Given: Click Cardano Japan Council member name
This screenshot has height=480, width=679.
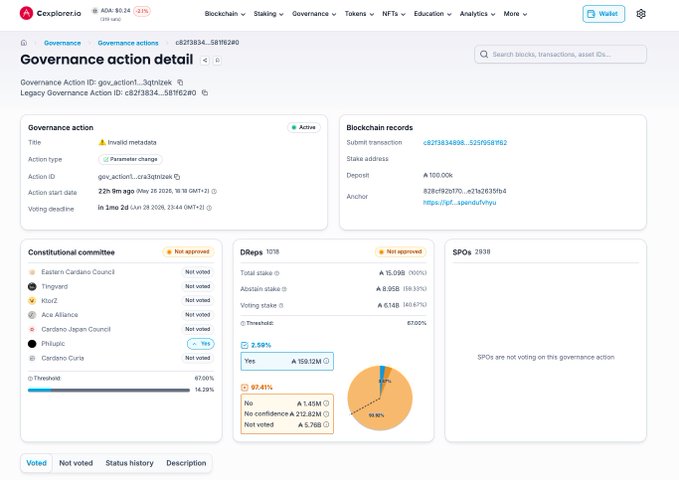Looking at the screenshot, I should pos(76,329).
